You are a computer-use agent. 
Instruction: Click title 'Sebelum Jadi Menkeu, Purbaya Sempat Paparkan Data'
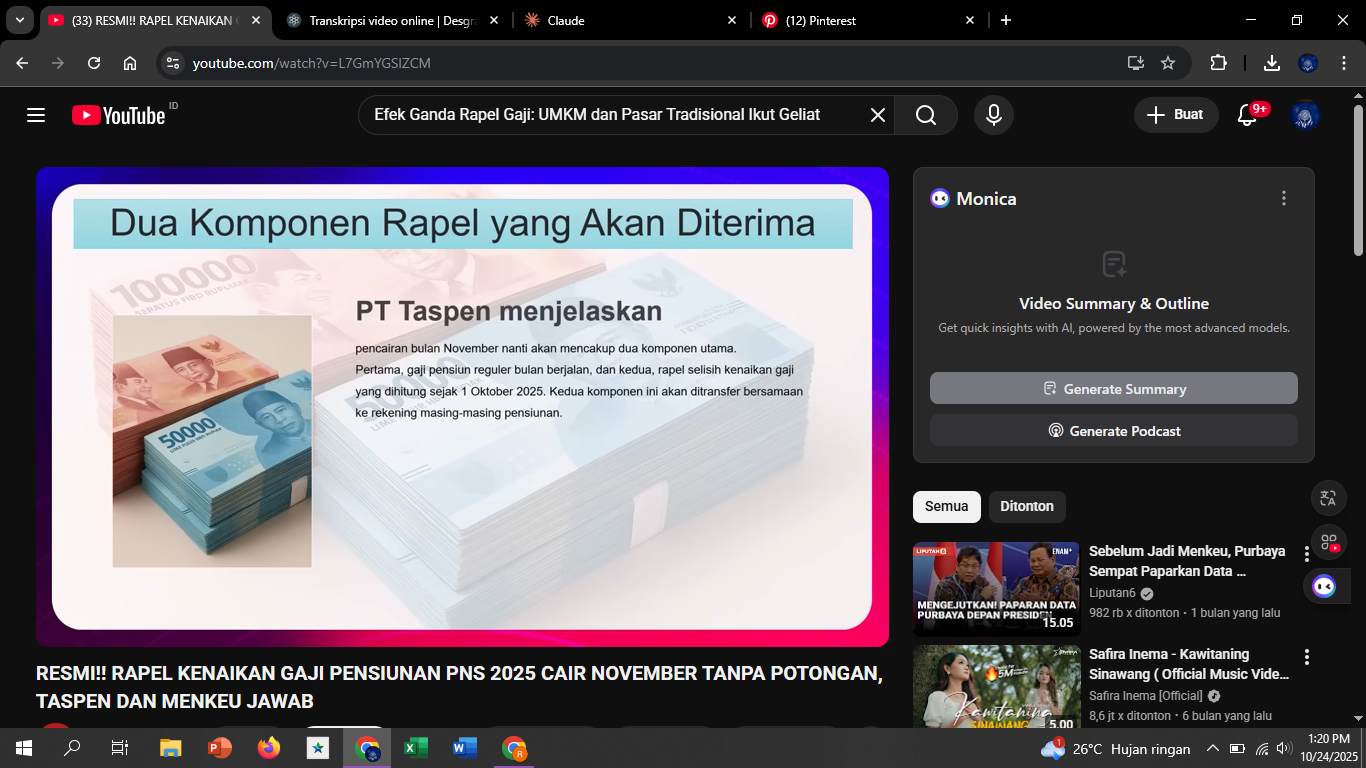point(1187,561)
